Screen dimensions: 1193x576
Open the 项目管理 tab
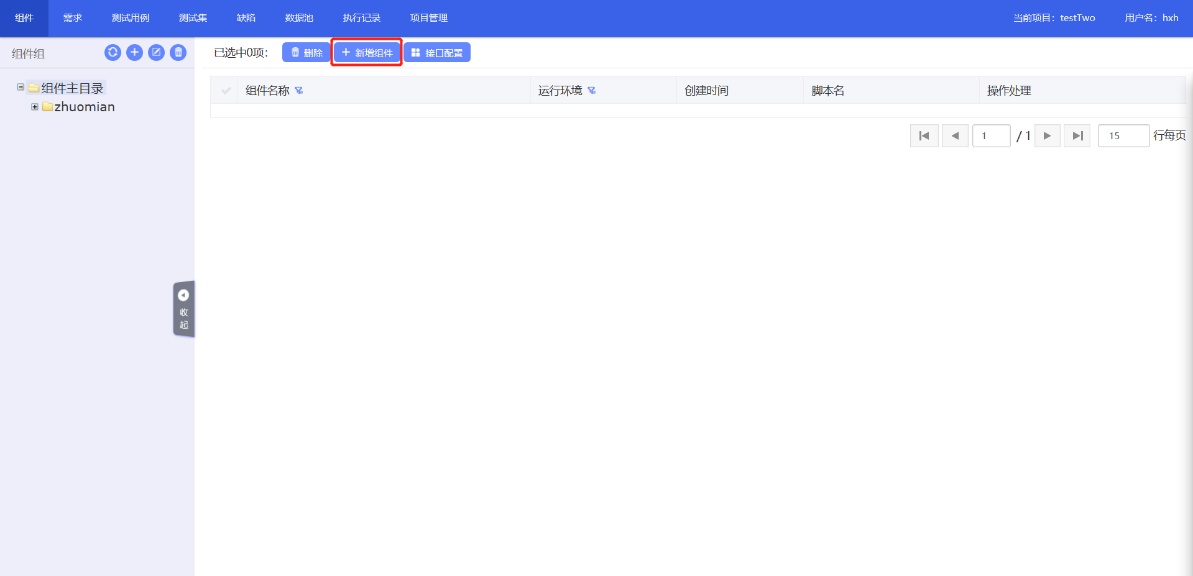429,18
